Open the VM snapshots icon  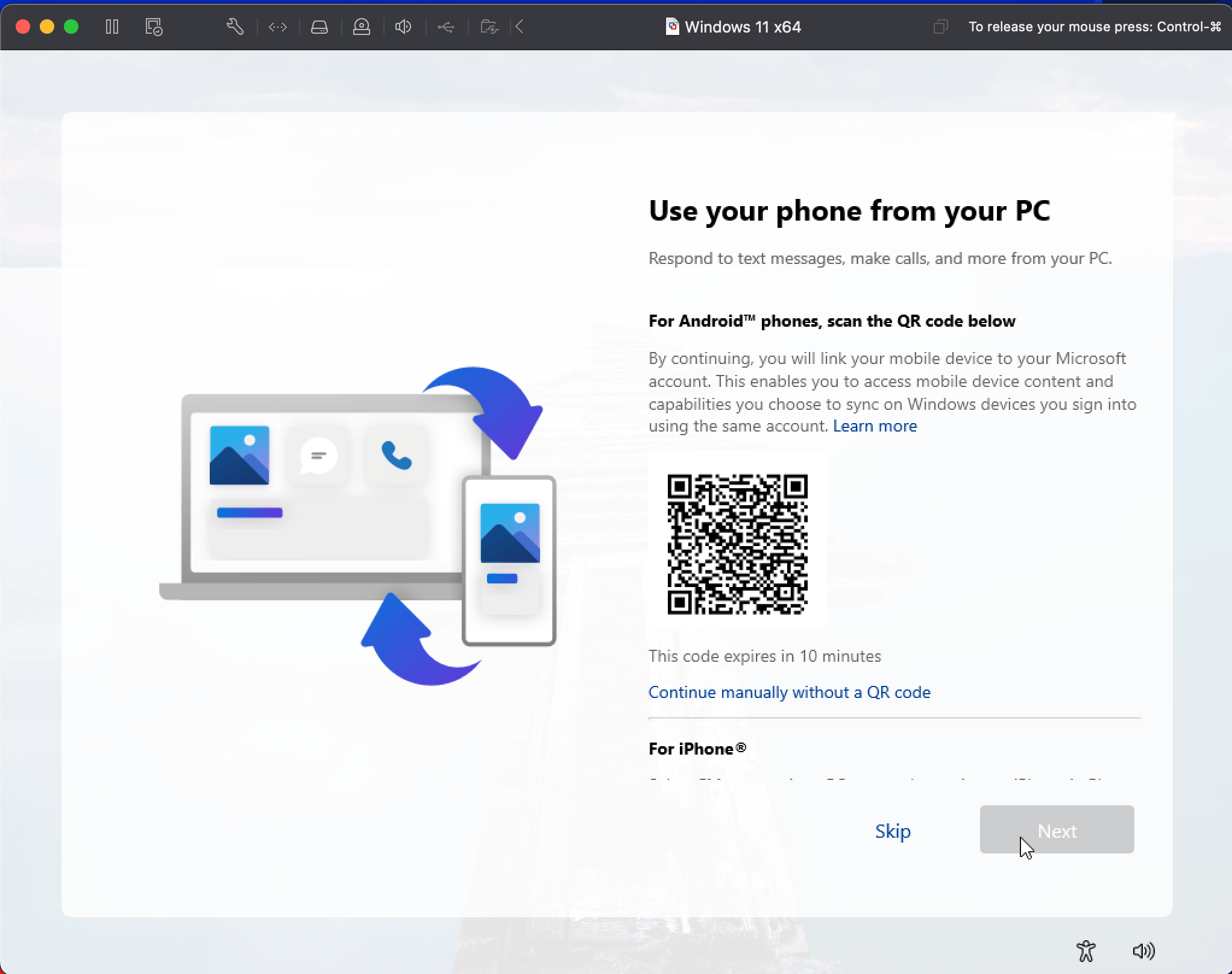point(154,27)
